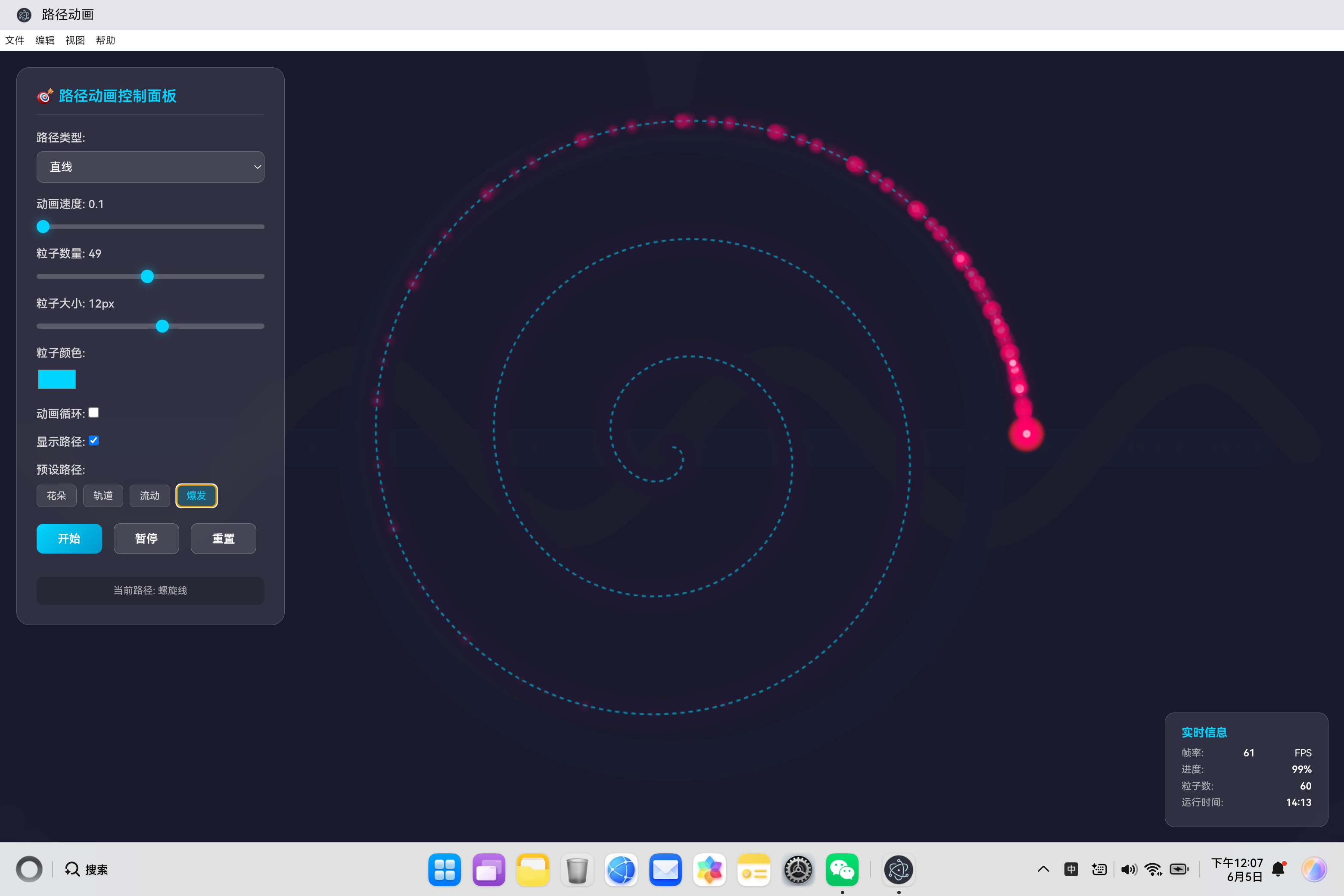
Task: Adjust the 动画速度 slider
Action: [150, 227]
